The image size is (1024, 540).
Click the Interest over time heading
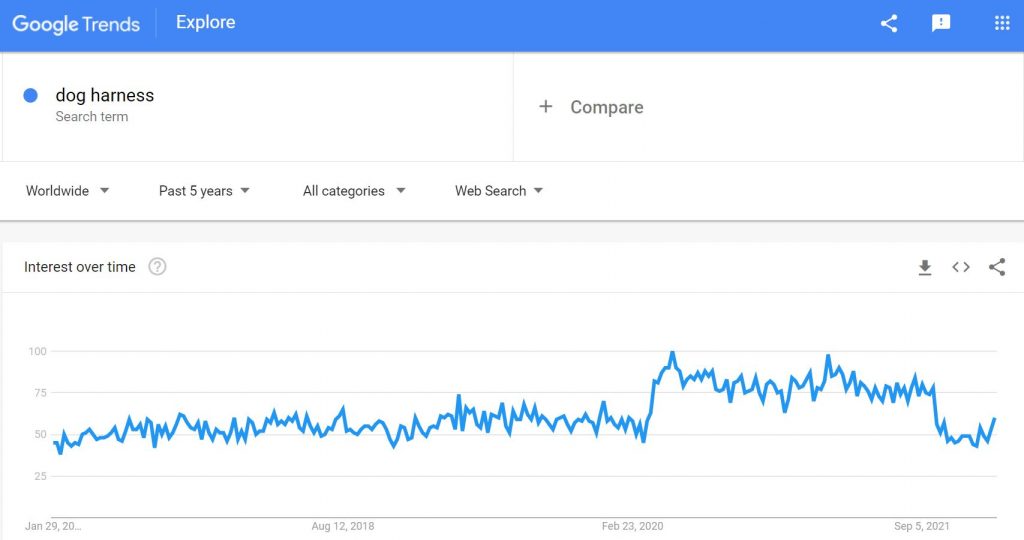80,266
